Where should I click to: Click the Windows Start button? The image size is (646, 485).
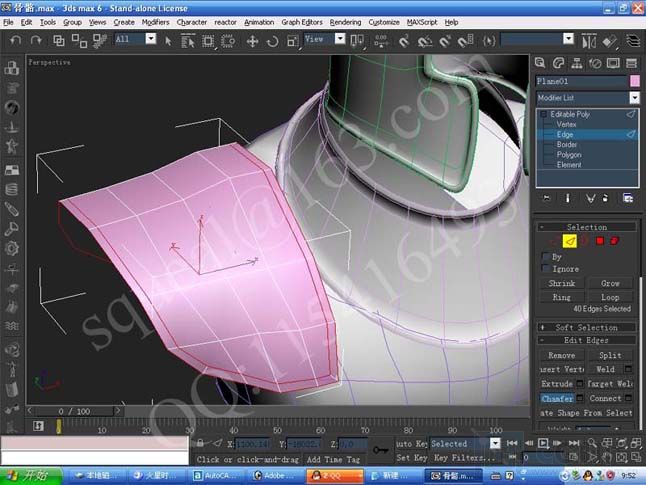click(x=31, y=476)
